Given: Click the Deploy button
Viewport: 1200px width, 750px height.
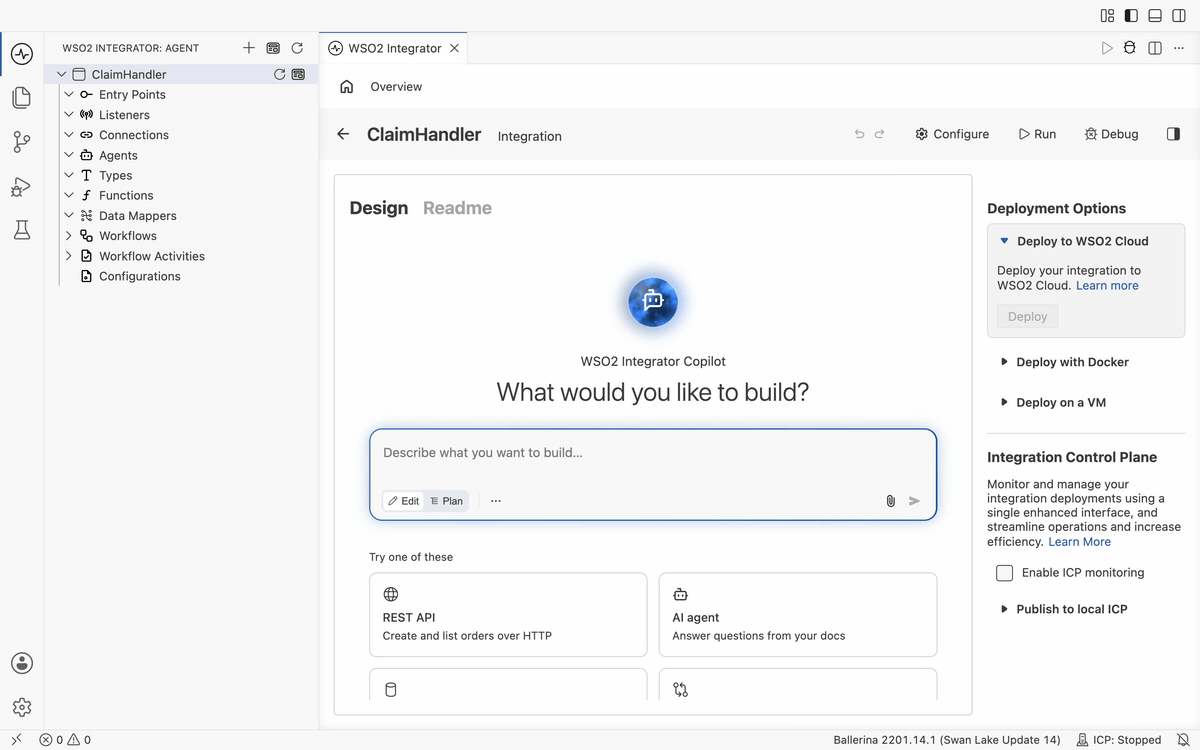Looking at the screenshot, I should (1027, 316).
